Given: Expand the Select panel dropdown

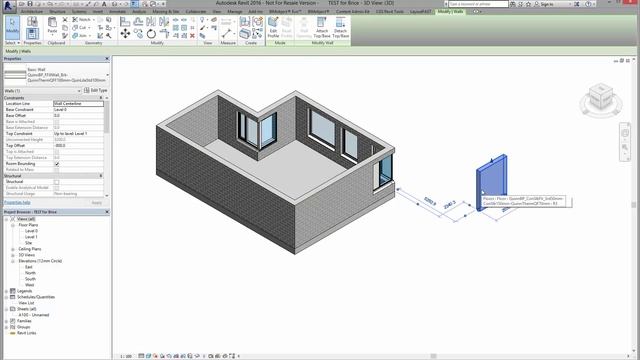Looking at the screenshot, I should click(x=12, y=43).
